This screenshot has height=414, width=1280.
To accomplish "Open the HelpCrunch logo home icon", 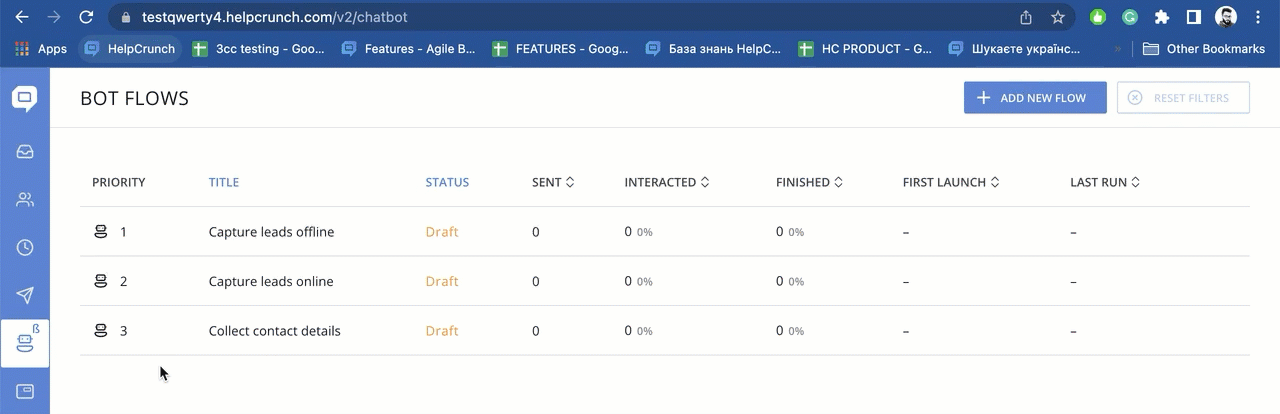I will click(25, 98).
